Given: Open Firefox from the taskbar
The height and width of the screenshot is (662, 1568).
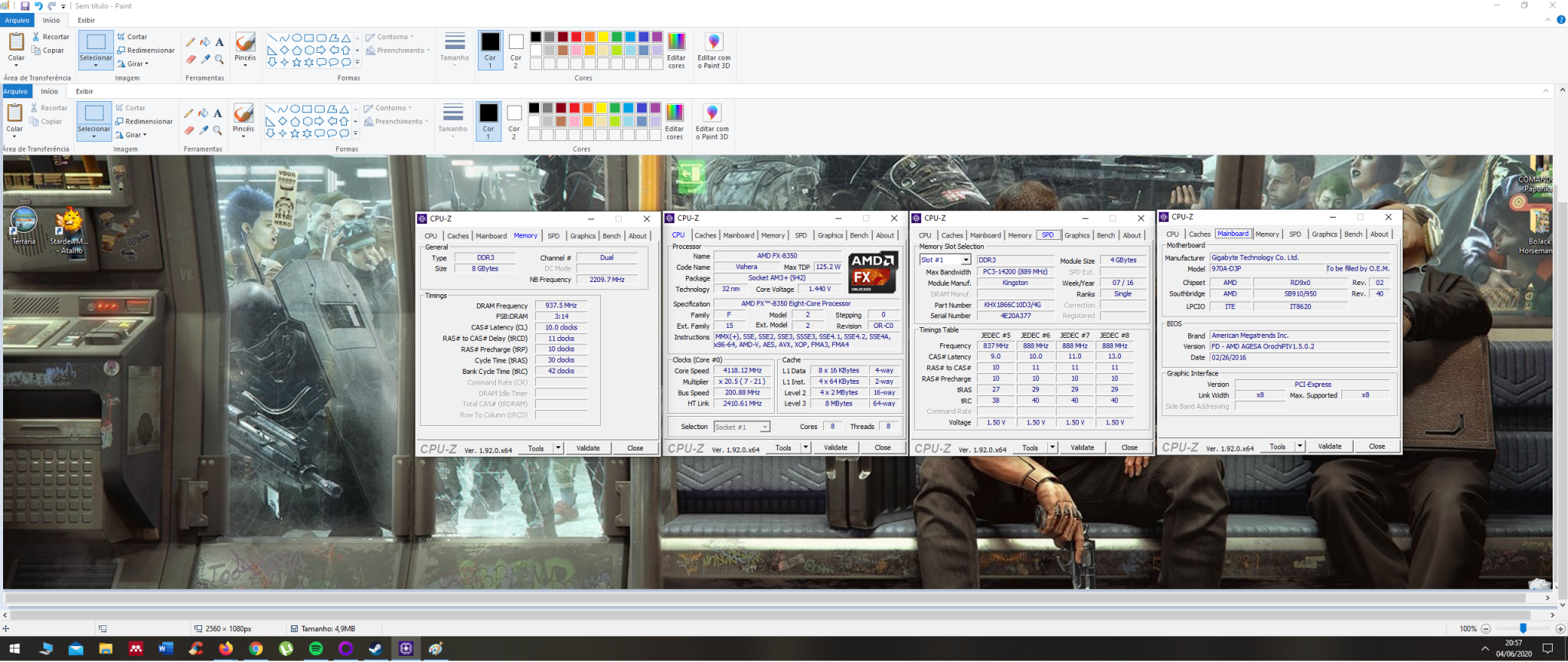Looking at the screenshot, I should (226, 649).
